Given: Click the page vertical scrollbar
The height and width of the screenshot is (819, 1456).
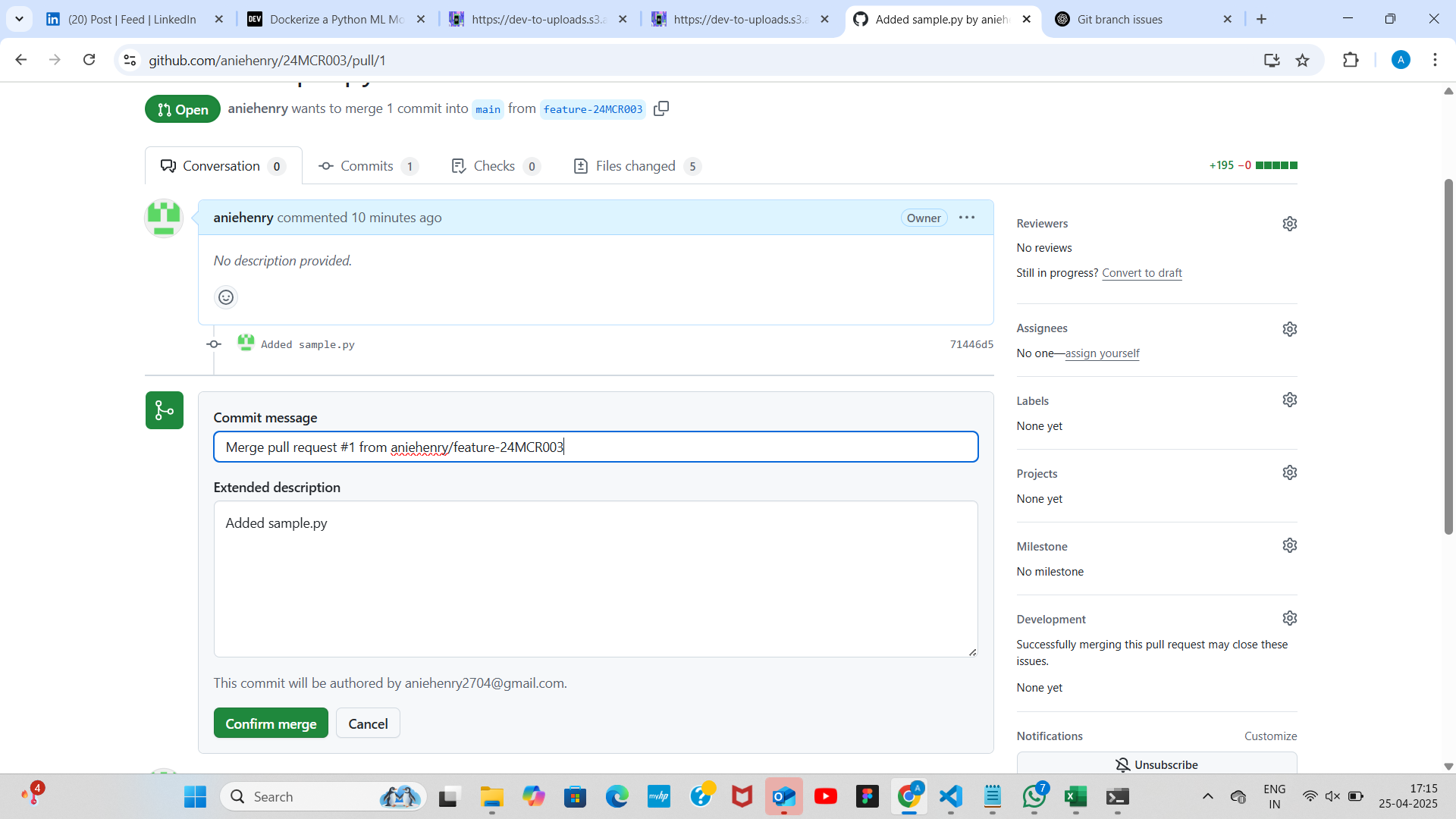Looking at the screenshot, I should [1448, 356].
